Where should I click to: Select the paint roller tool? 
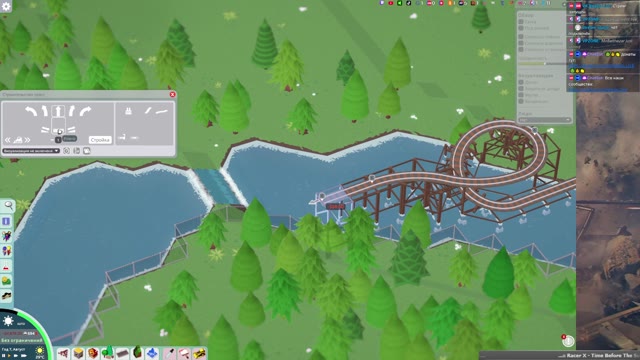[184, 353]
